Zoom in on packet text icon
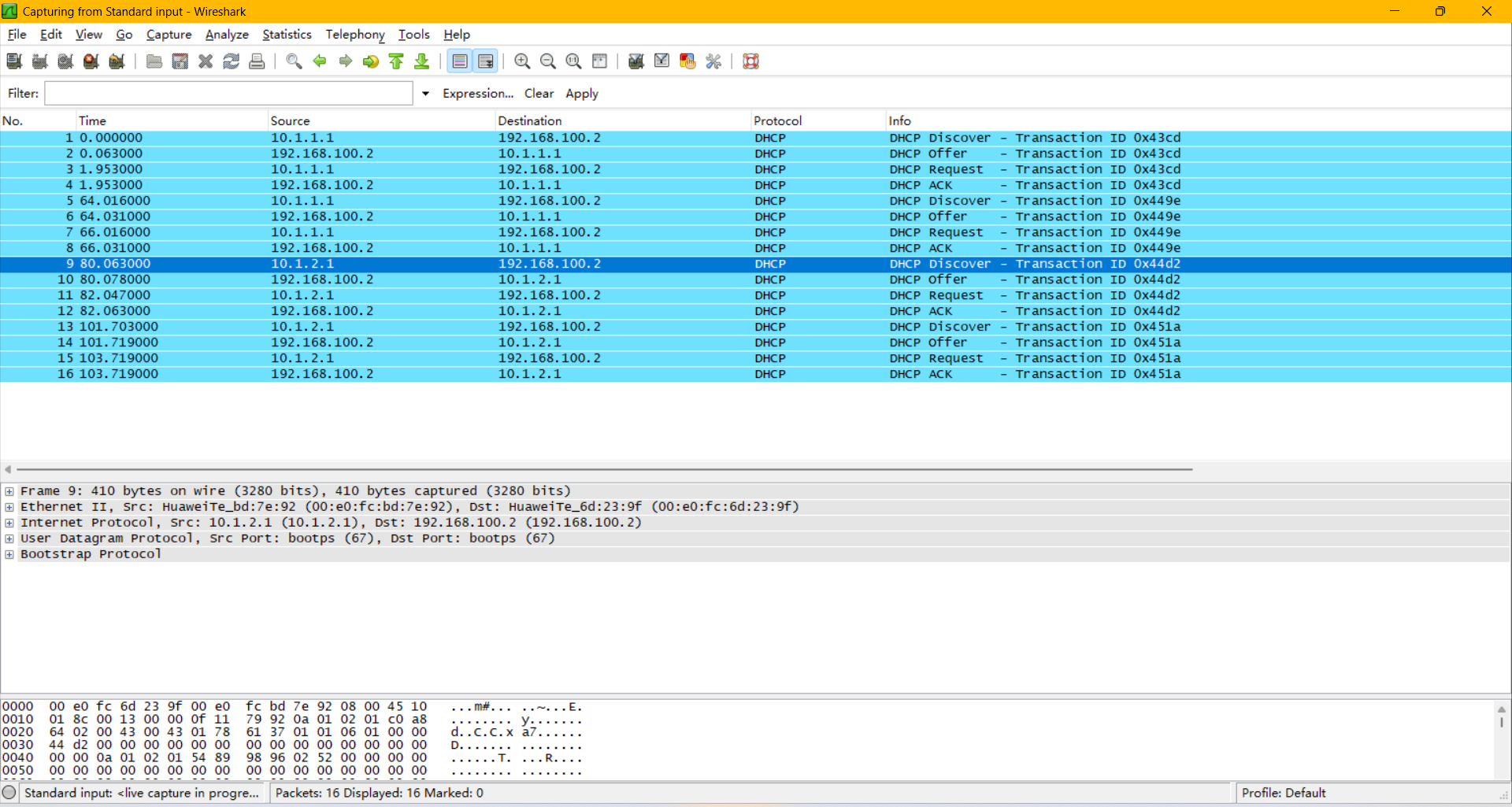This screenshot has height=807, width=1512. coord(522,61)
